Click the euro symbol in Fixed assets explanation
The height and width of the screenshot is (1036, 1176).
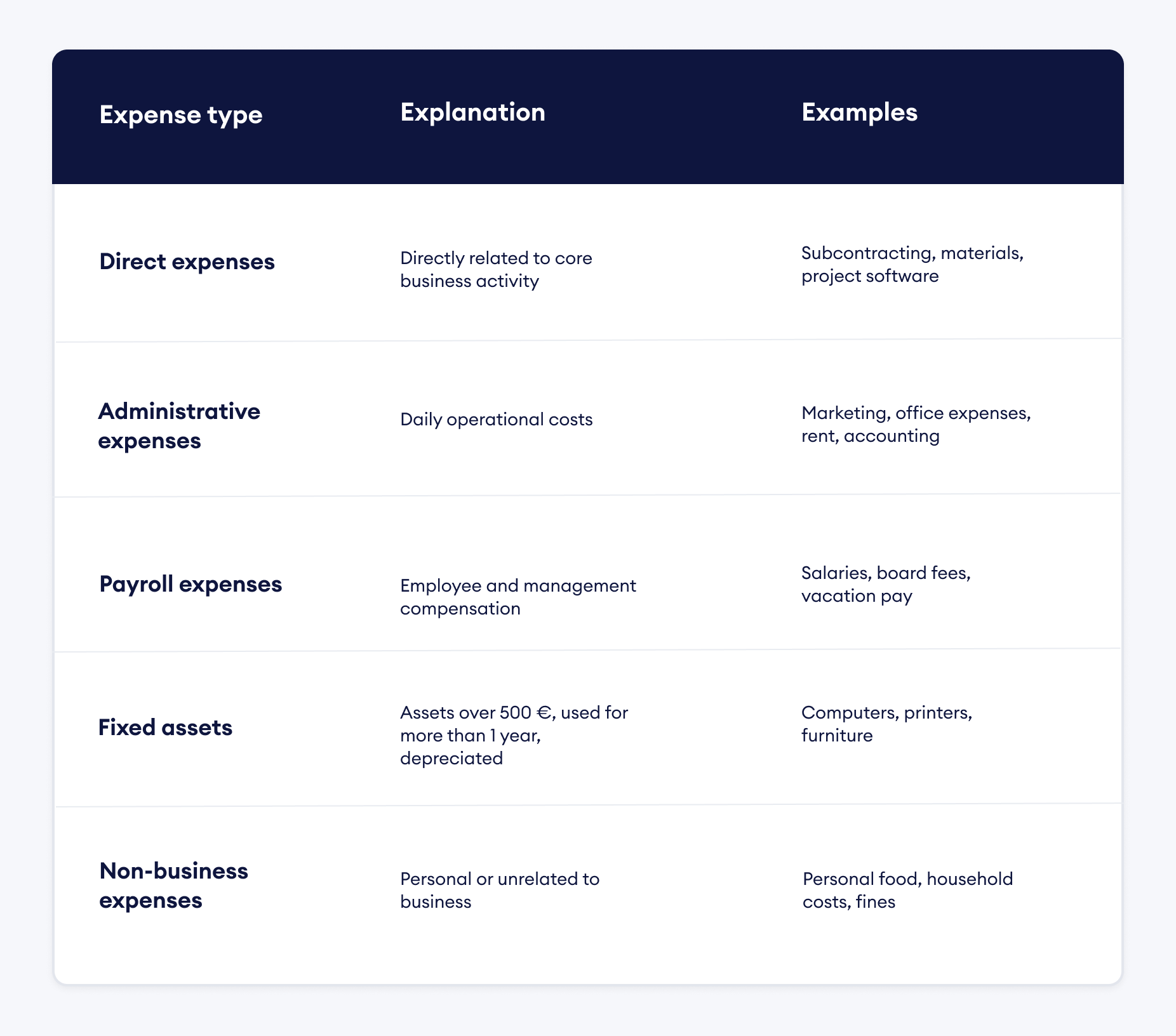[544, 713]
